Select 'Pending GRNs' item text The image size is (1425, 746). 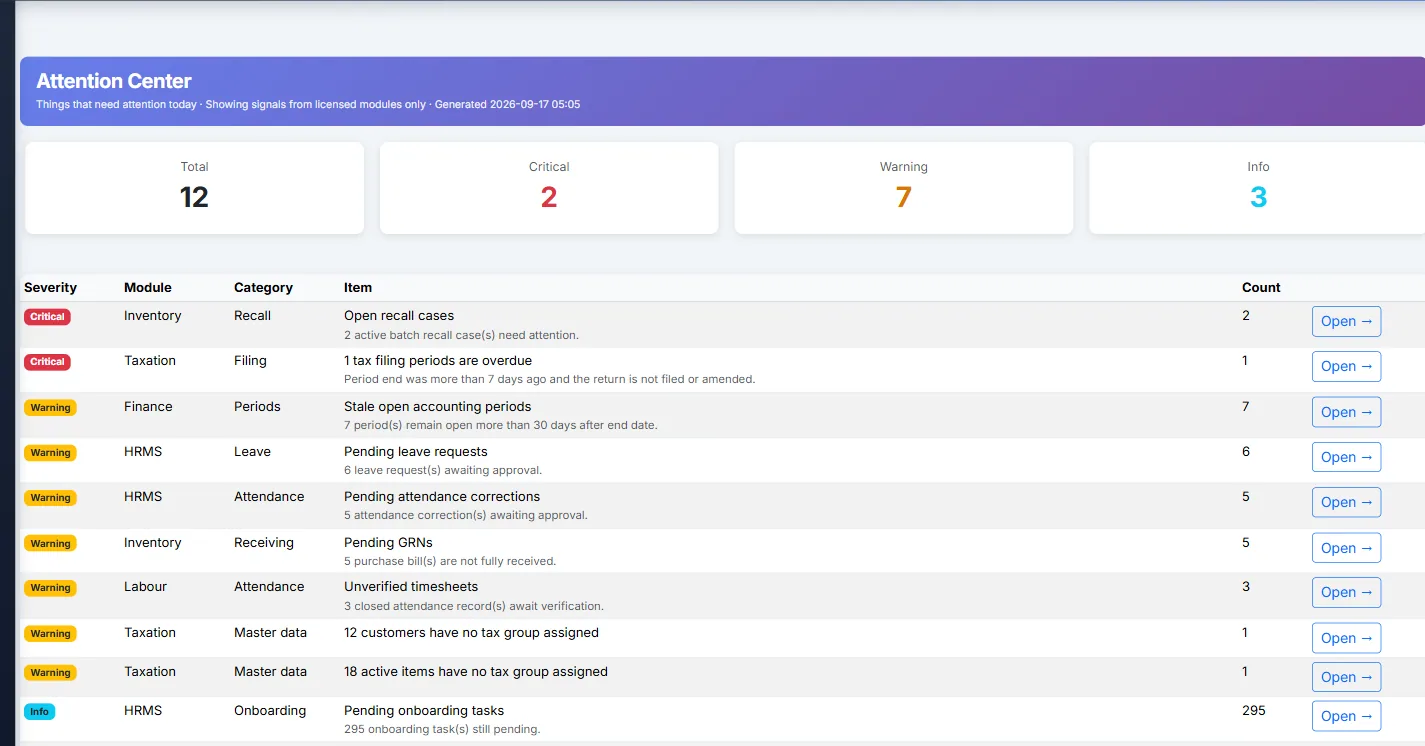point(388,542)
